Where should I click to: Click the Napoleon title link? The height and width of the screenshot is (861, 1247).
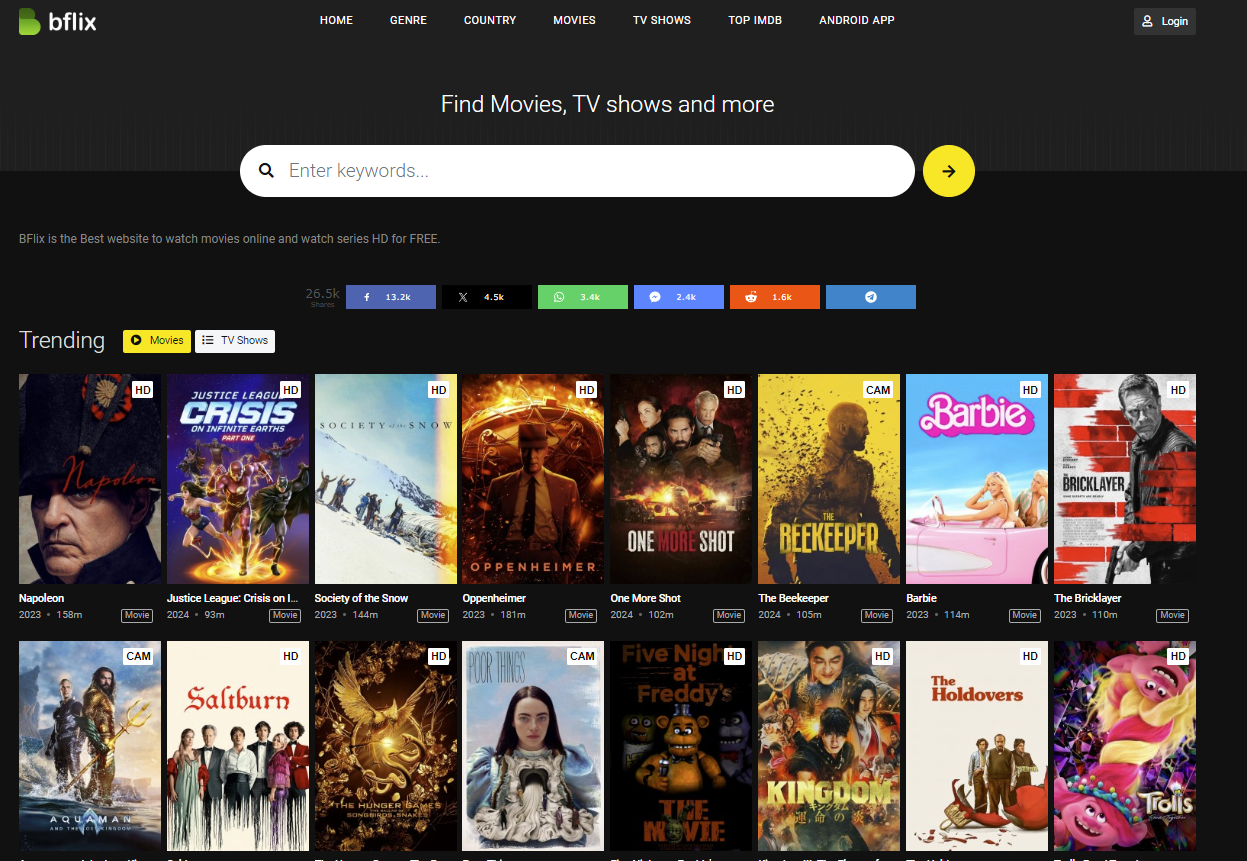coord(41,598)
